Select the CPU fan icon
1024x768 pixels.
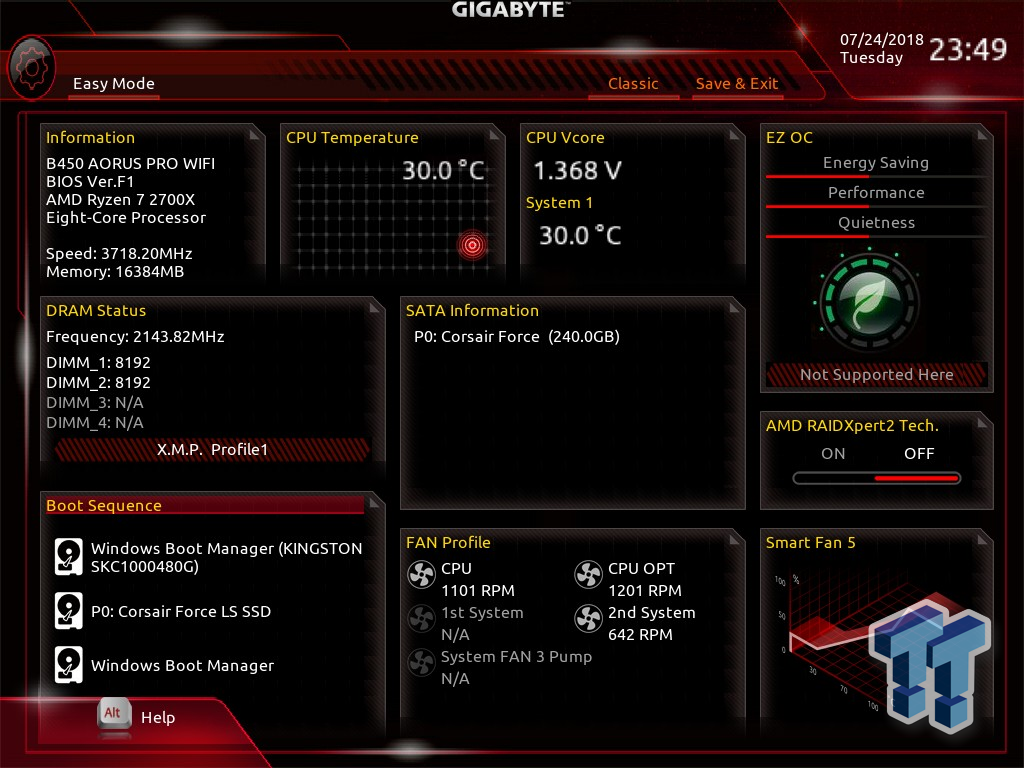[421, 575]
